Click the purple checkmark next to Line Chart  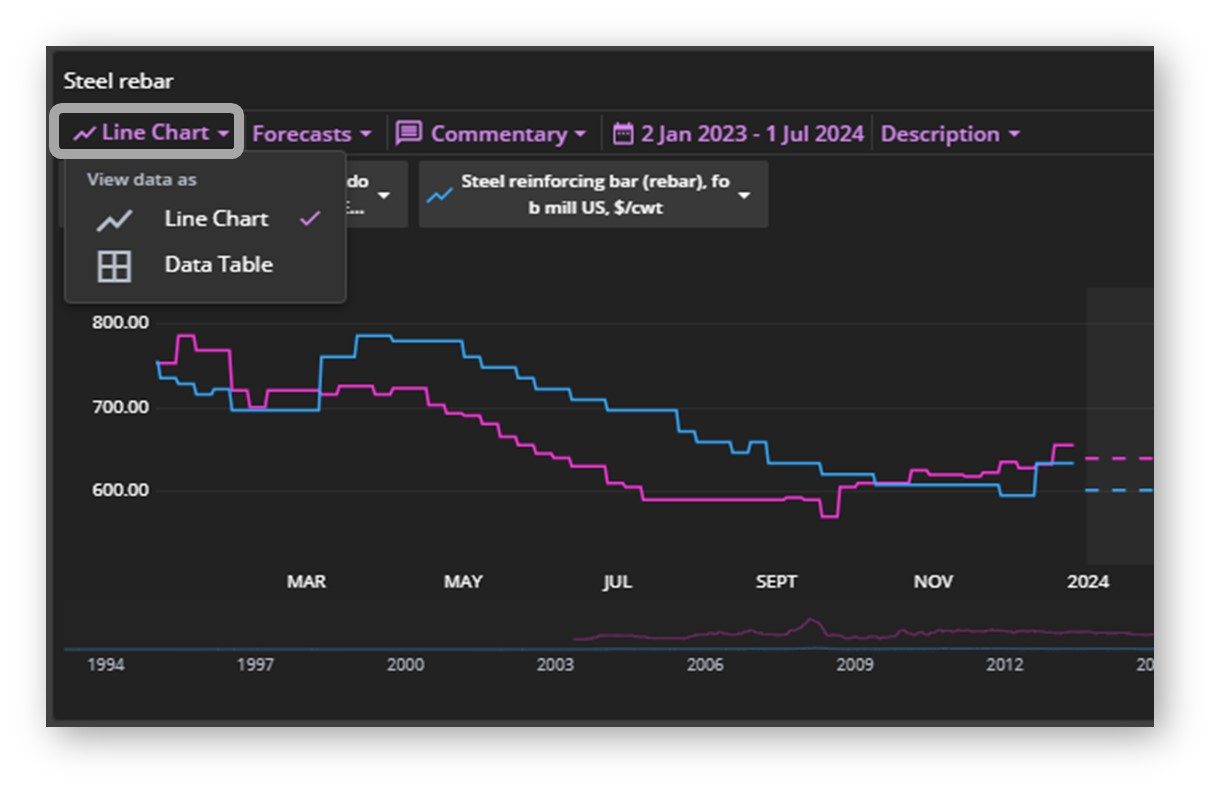[x=311, y=218]
